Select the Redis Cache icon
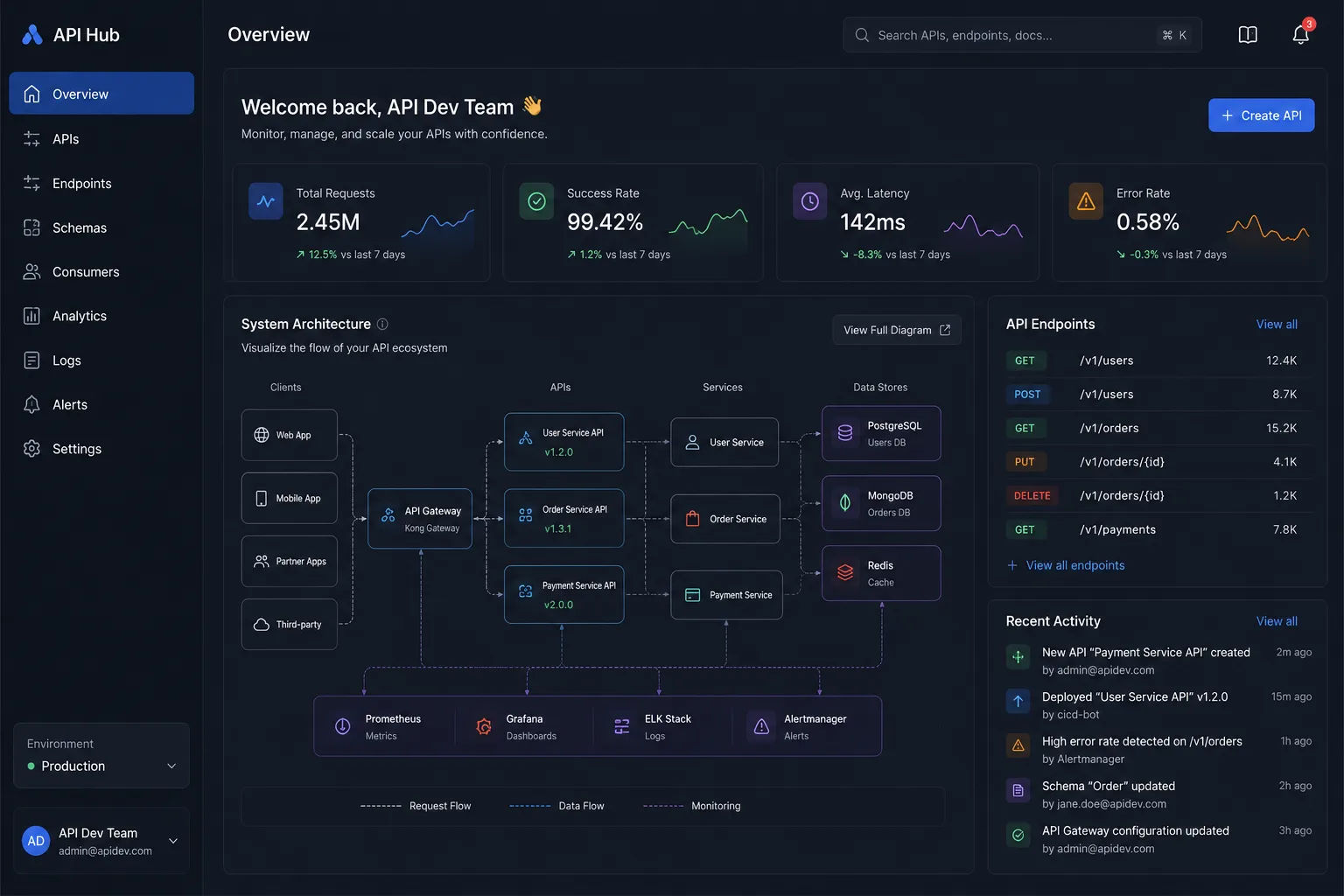1344x896 pixels. [845, 573]
